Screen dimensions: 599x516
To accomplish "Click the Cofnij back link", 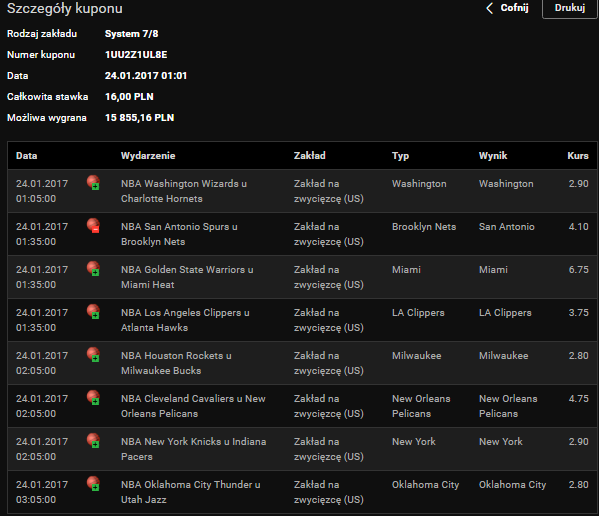I will pyautogui.click(x=514, y=8).
